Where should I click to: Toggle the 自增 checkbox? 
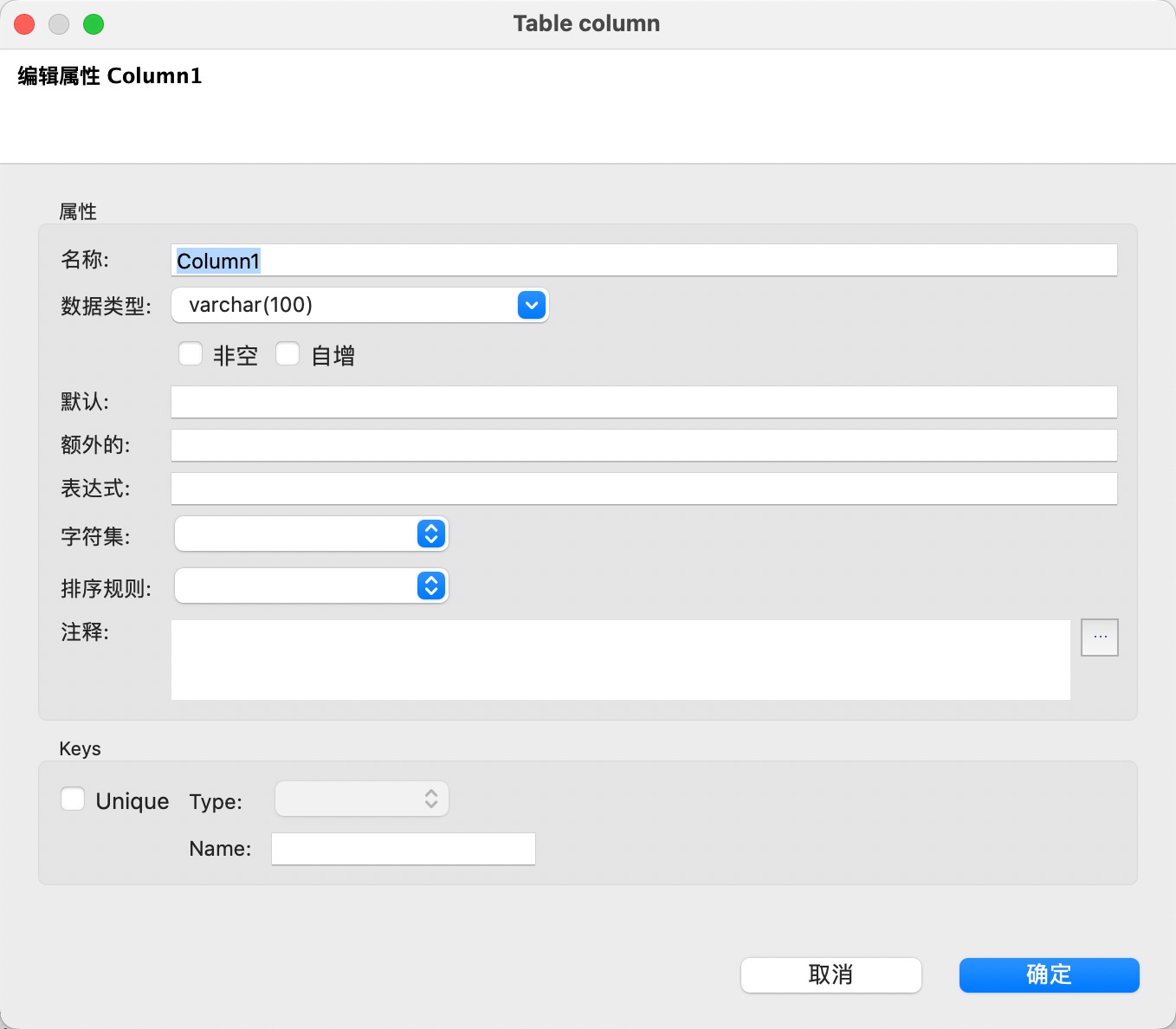(288, 354)
